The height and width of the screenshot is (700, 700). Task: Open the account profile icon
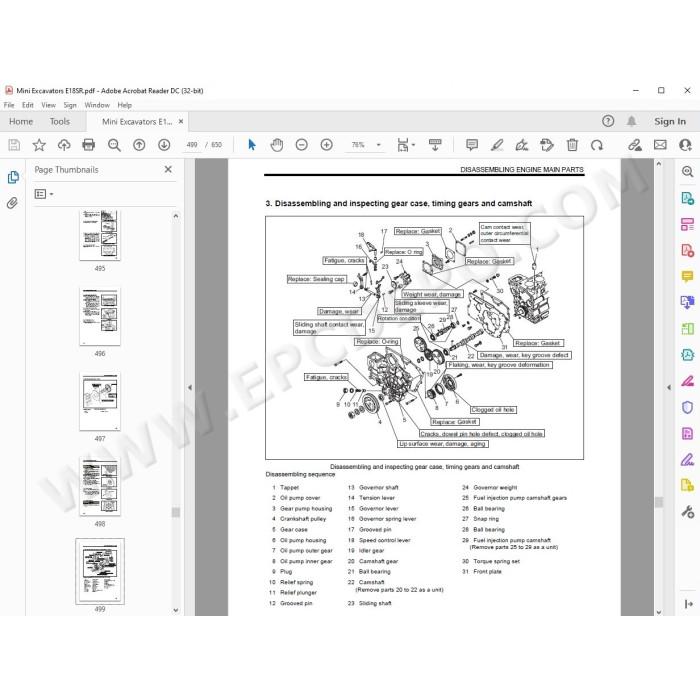pyautogui.click(x=685, y=145)
